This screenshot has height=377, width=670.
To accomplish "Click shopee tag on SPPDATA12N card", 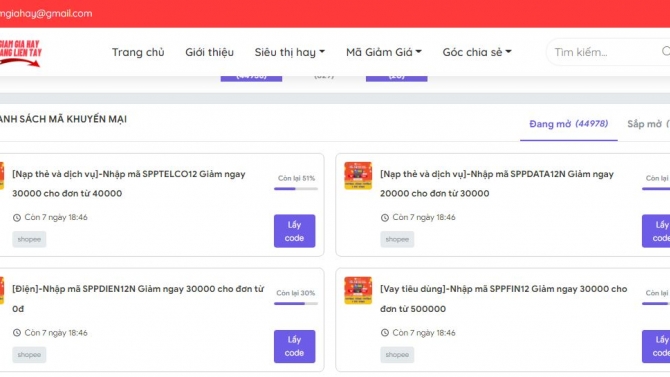I will click(x=397, y=239).
